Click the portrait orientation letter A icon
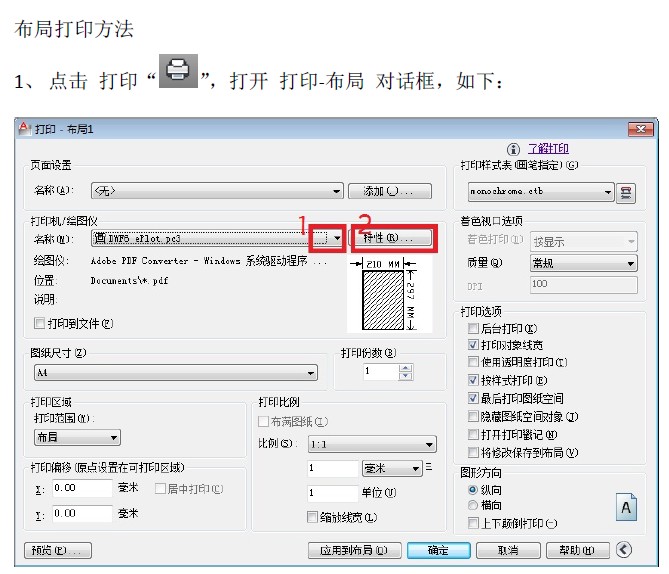 [626, 507]
